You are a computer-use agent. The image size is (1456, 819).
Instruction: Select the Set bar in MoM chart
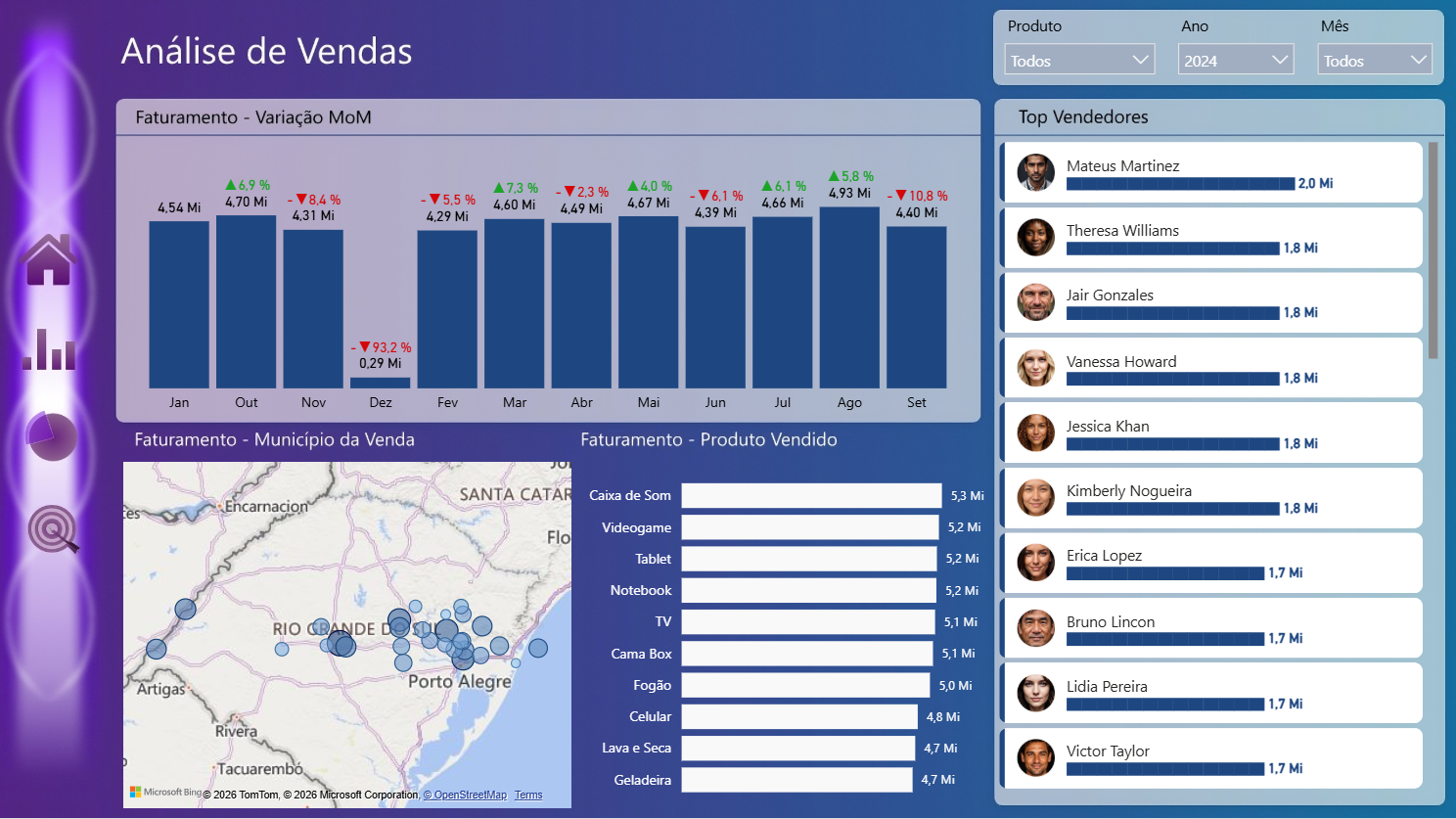coord(917,307)
